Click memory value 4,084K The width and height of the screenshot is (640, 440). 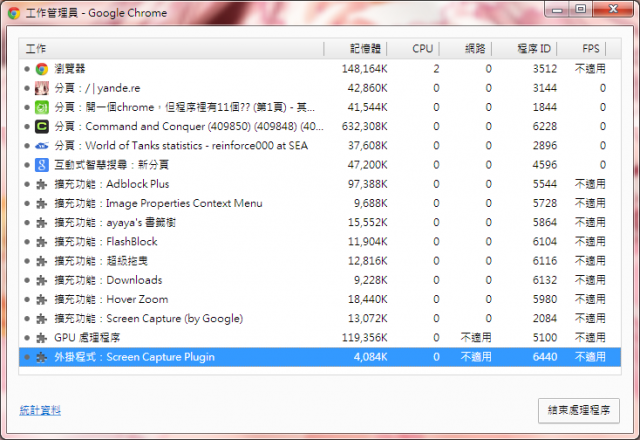[x=370, y=357]
